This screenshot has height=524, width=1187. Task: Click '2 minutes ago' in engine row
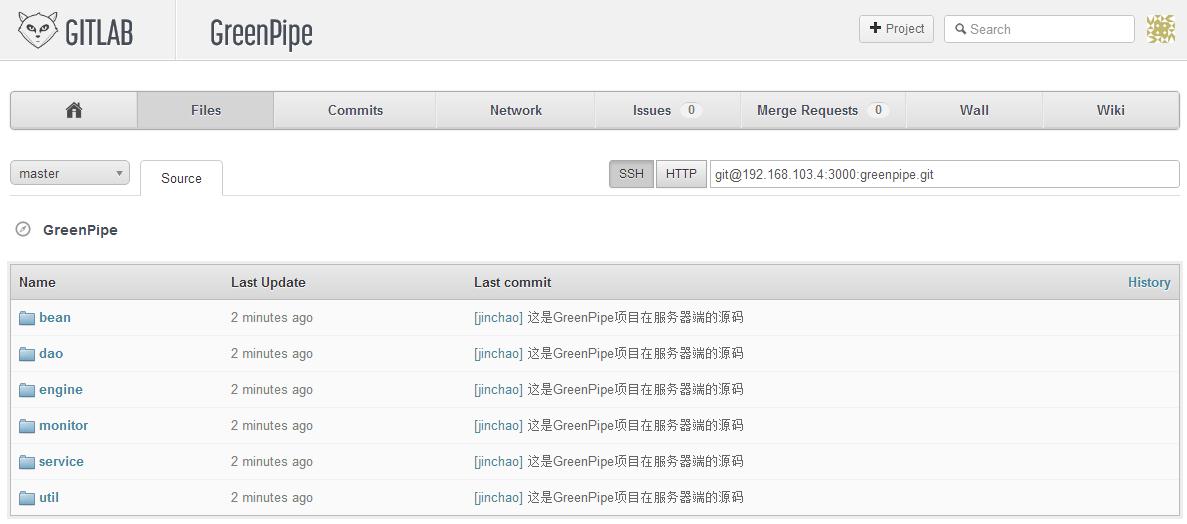coord(272,390)
